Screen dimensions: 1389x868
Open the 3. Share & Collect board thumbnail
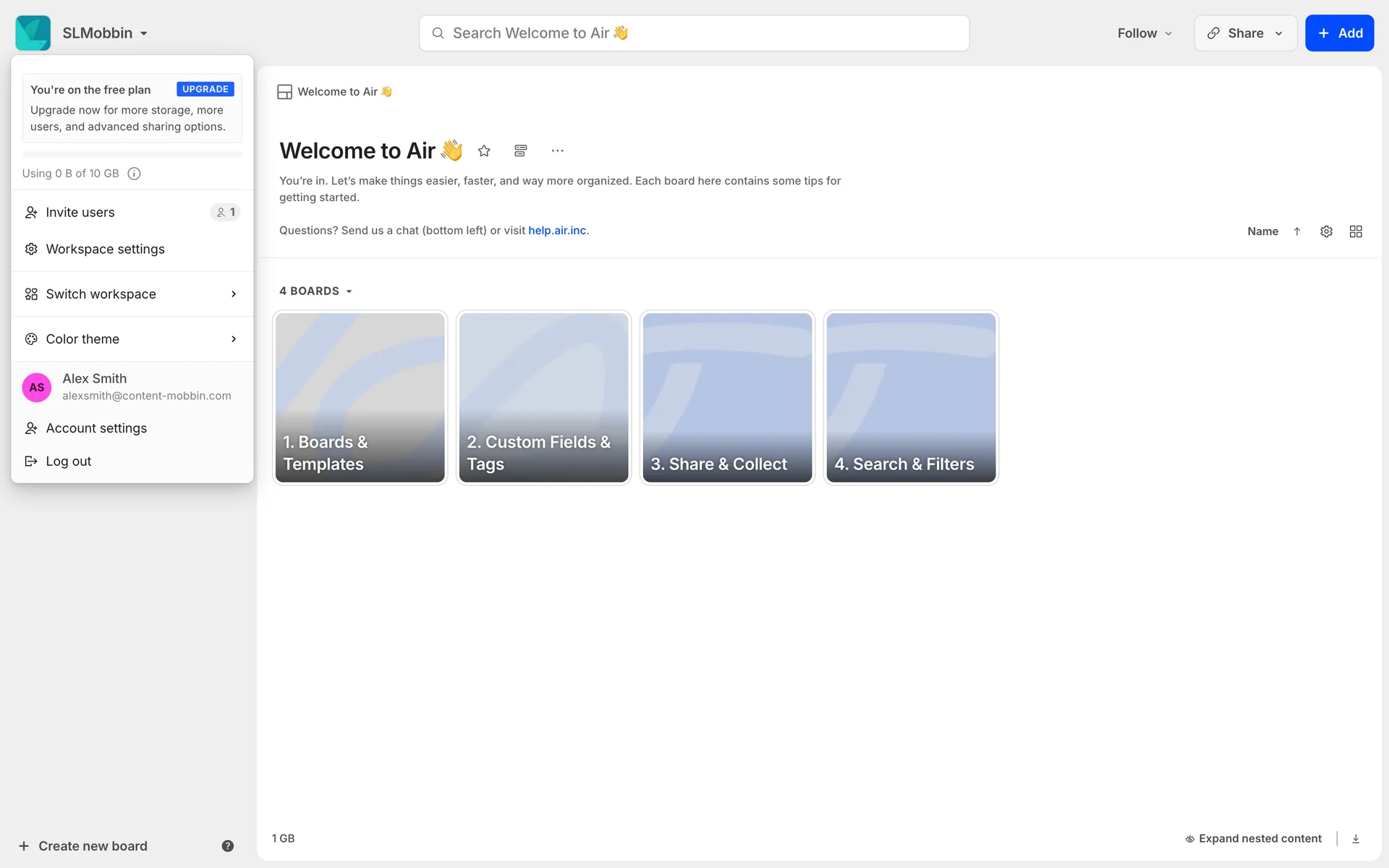[x=727, y=397]
